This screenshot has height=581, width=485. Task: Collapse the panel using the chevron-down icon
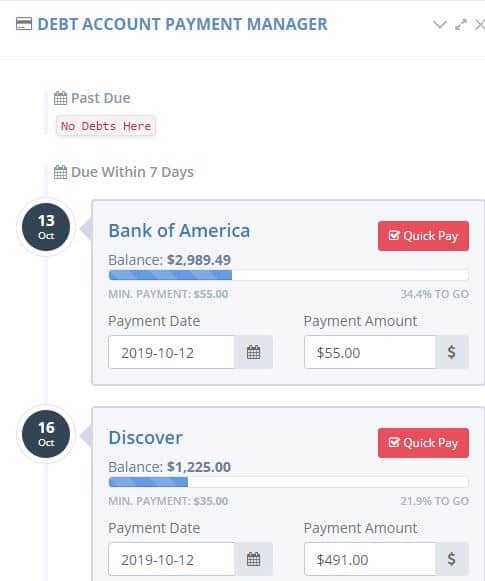(439, 25)
